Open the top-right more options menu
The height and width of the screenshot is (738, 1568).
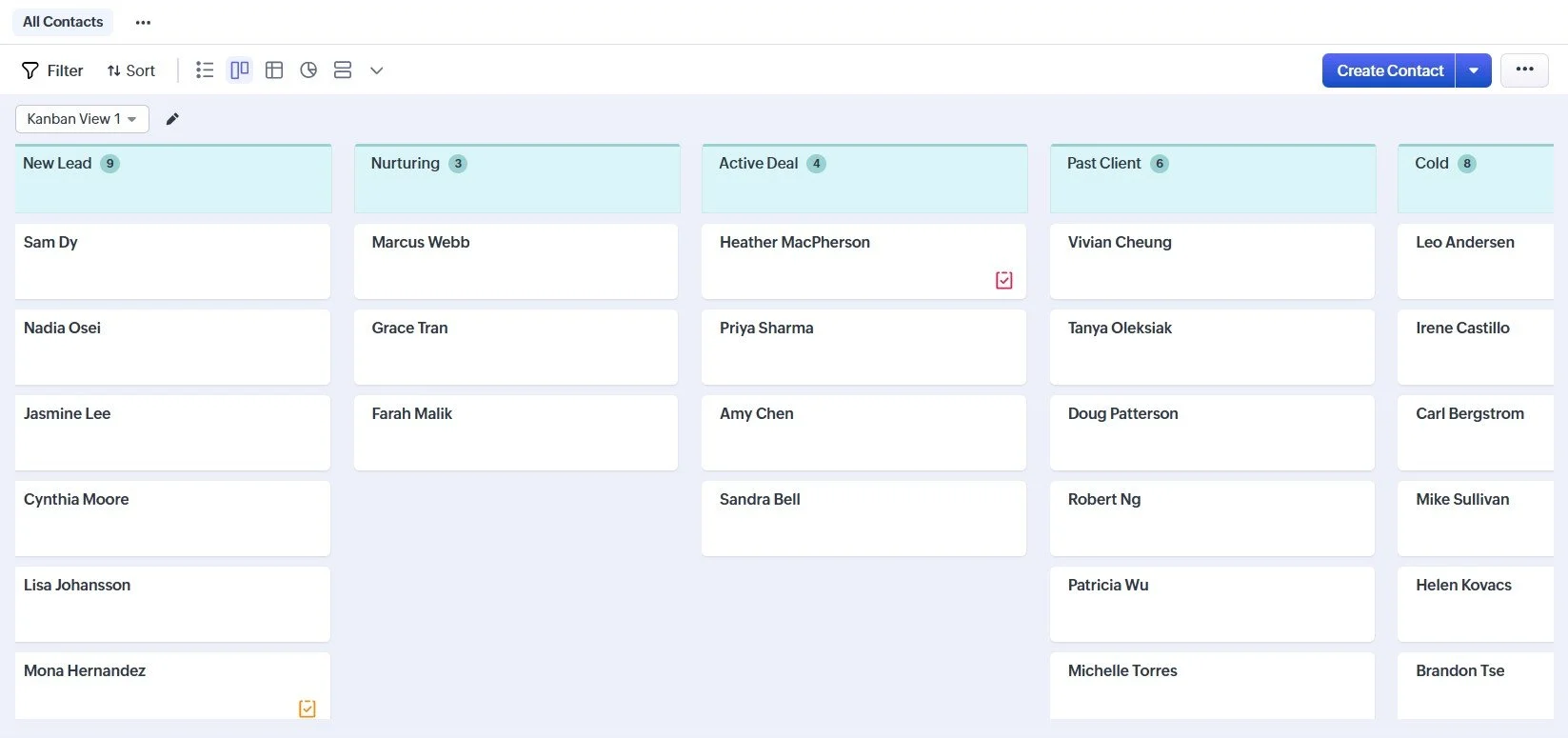tap(1524, 70)
